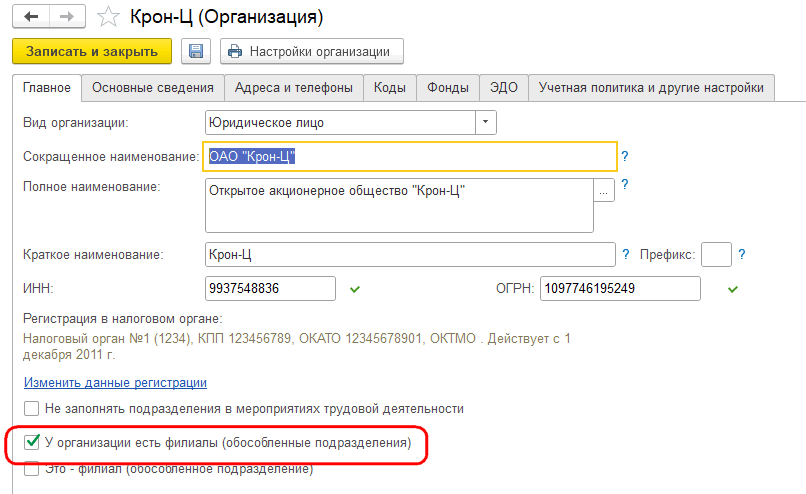
Task: Click the ИНН field 9937548836
Action: click(x=270, y=288)
